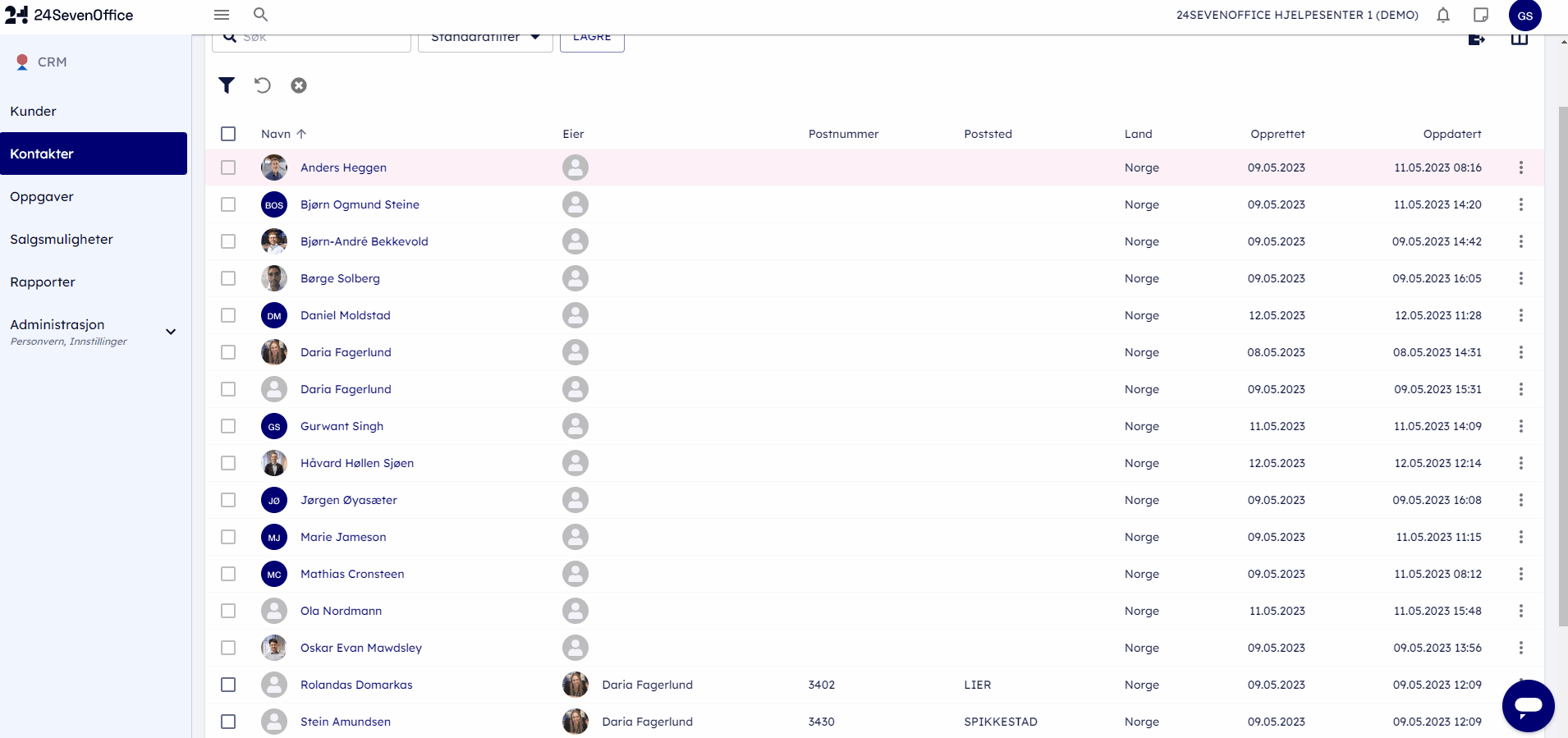1568x738 pixels.
Task: Sort by the Navn column header
Action: click(276, 134)
